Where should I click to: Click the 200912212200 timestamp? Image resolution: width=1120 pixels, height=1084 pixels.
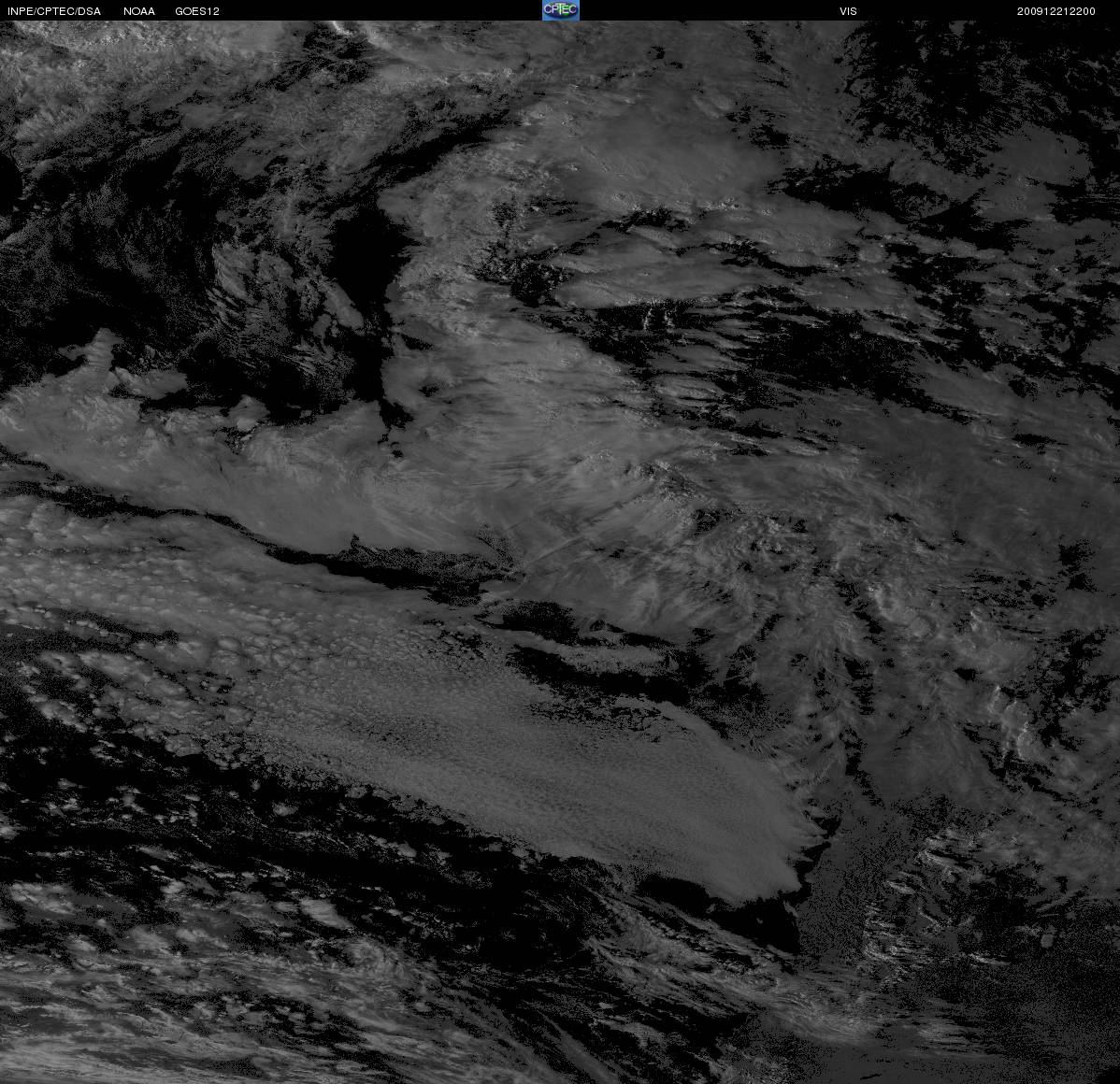point(1056,11)
